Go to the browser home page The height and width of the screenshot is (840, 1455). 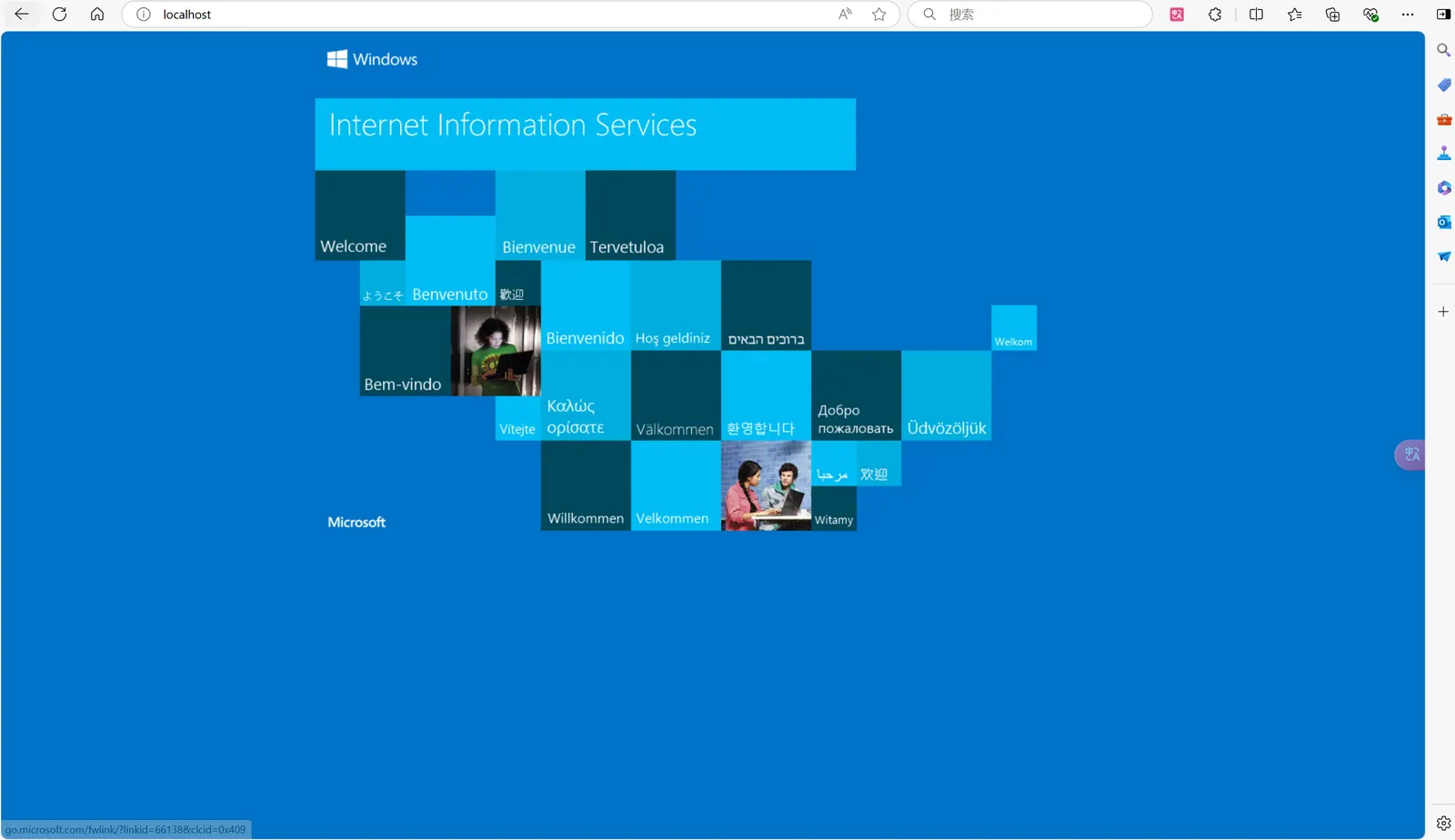(97, 15)
